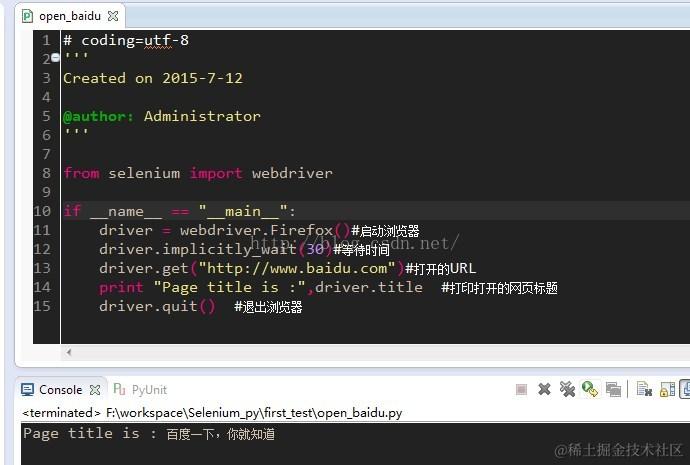Close the open_baidu editor tab

click(113, 16)
